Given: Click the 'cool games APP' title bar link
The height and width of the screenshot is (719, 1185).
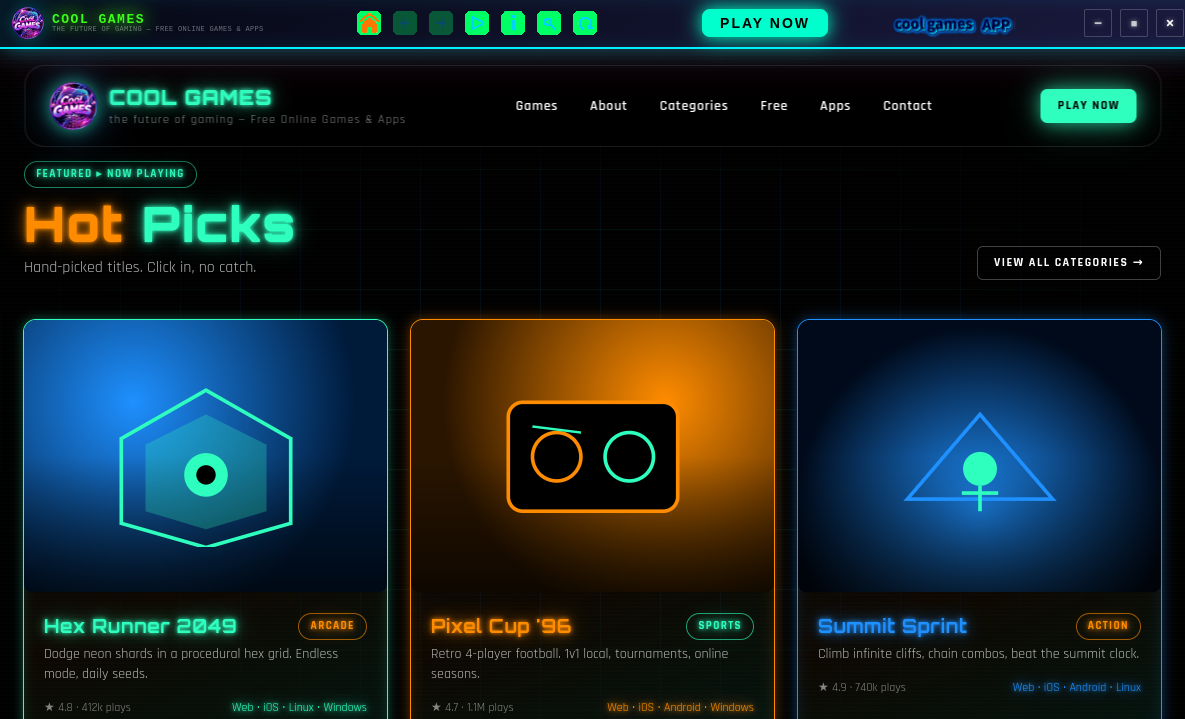Looking at the screenshot, I should (953, 25).
